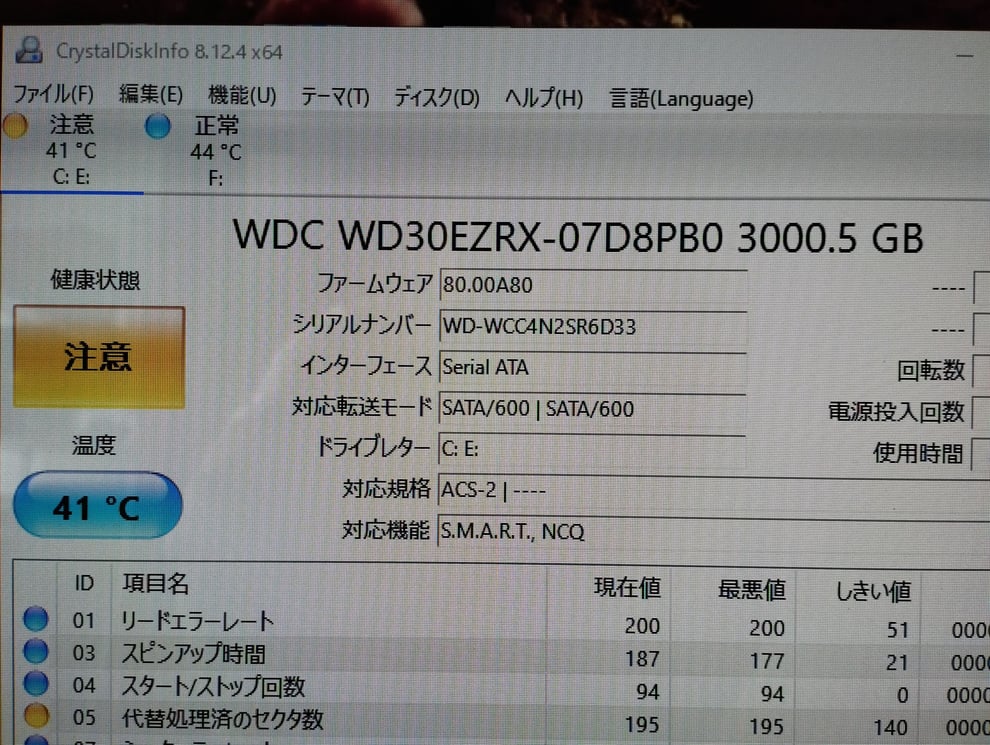Viewport: 990px width, 745px height.
Task: Click current value 187 of スピンアップ時間
Action: click(x=642, y=659)
